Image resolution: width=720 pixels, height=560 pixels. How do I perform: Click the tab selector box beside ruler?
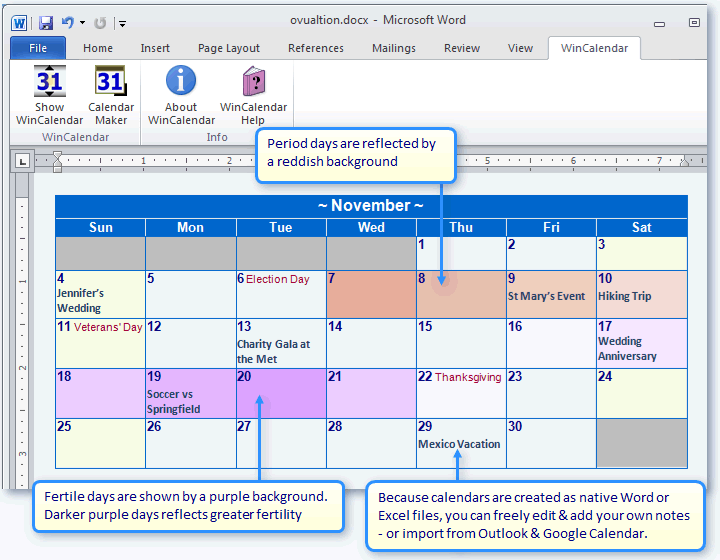point(21,160)
